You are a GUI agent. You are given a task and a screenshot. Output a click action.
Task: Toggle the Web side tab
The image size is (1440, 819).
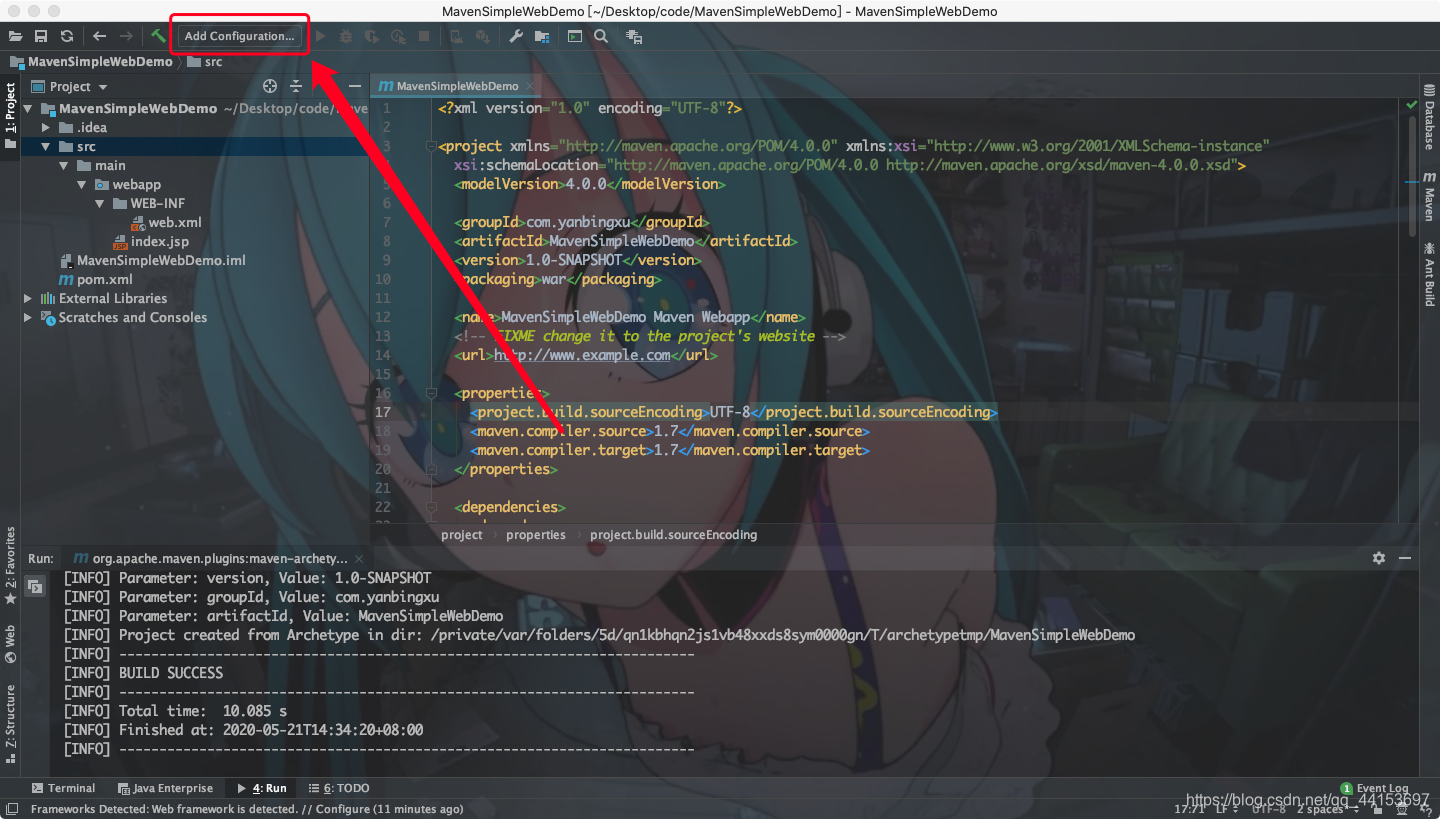10,645
